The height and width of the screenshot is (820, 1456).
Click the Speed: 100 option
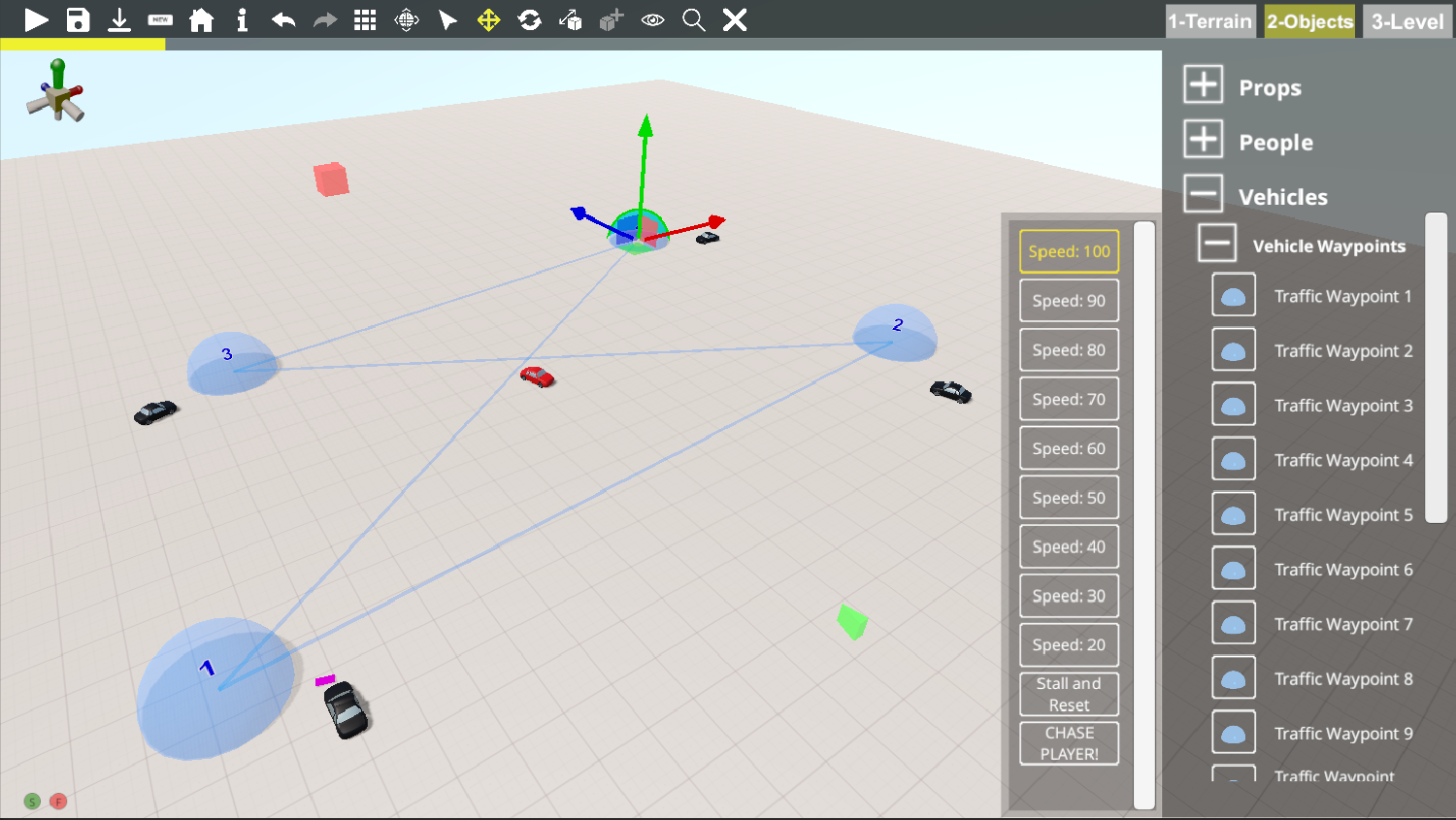pos(1069,251)
